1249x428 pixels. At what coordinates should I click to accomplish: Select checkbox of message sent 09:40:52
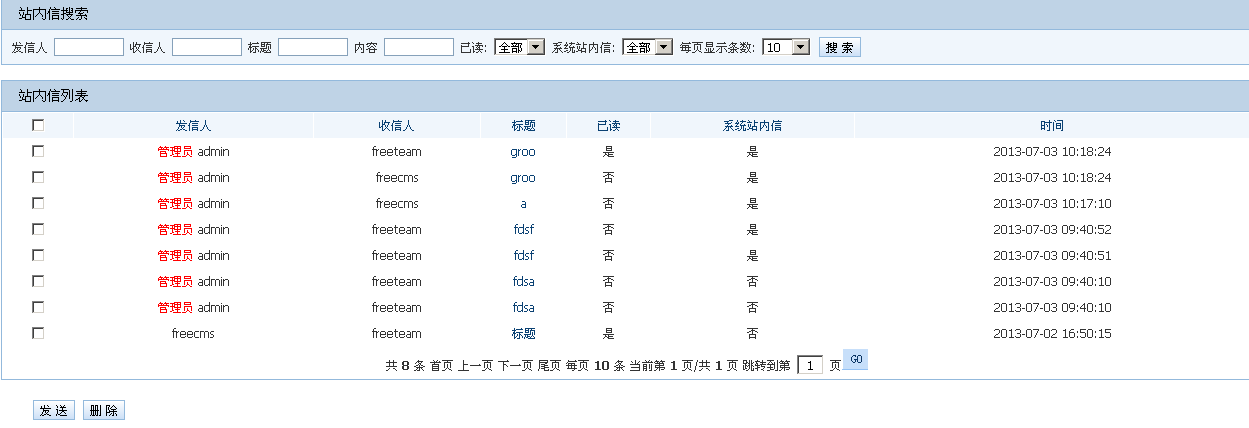click(38, 229)
